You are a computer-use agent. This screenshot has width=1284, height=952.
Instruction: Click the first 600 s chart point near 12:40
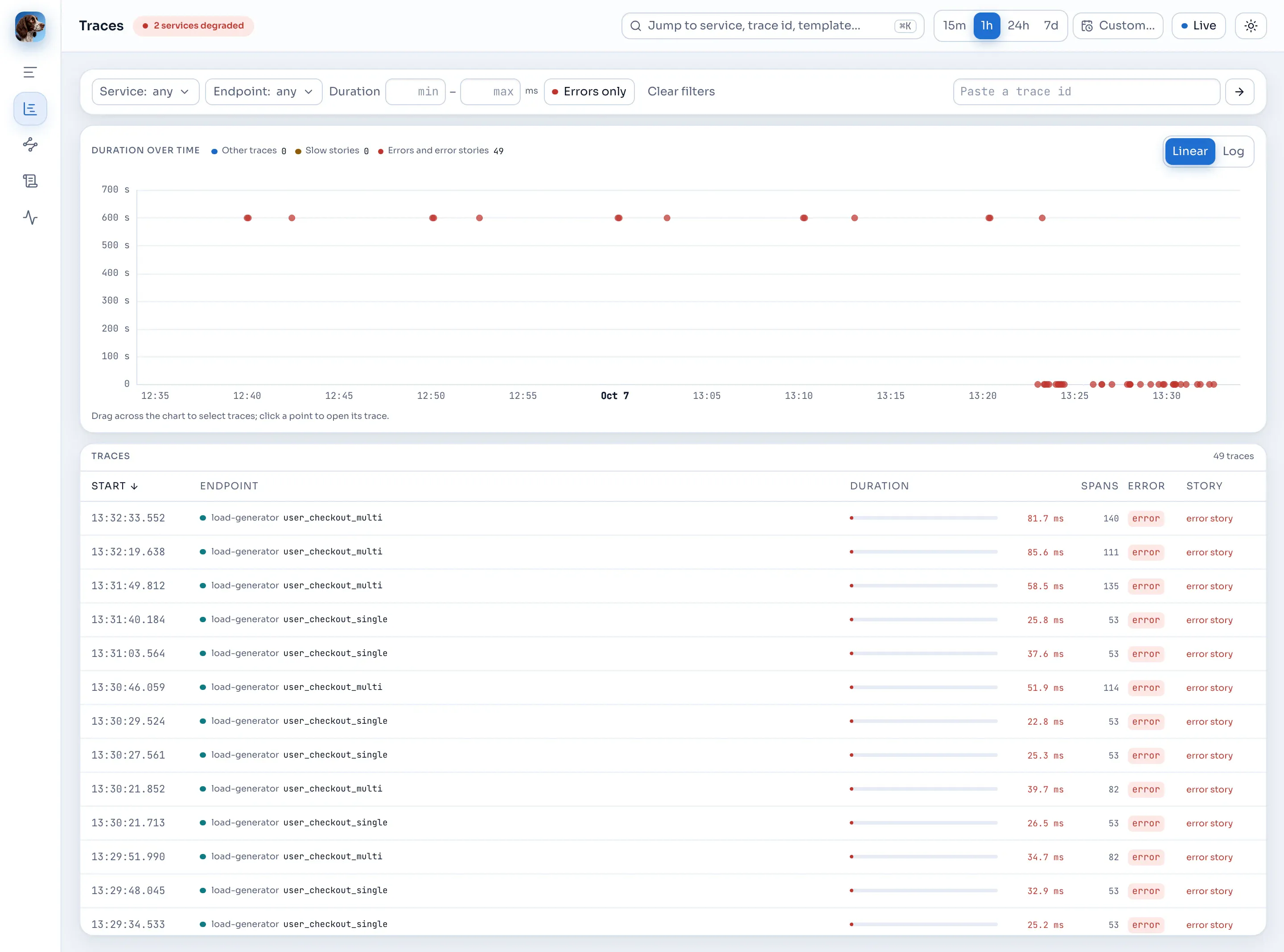pos(248,218)
